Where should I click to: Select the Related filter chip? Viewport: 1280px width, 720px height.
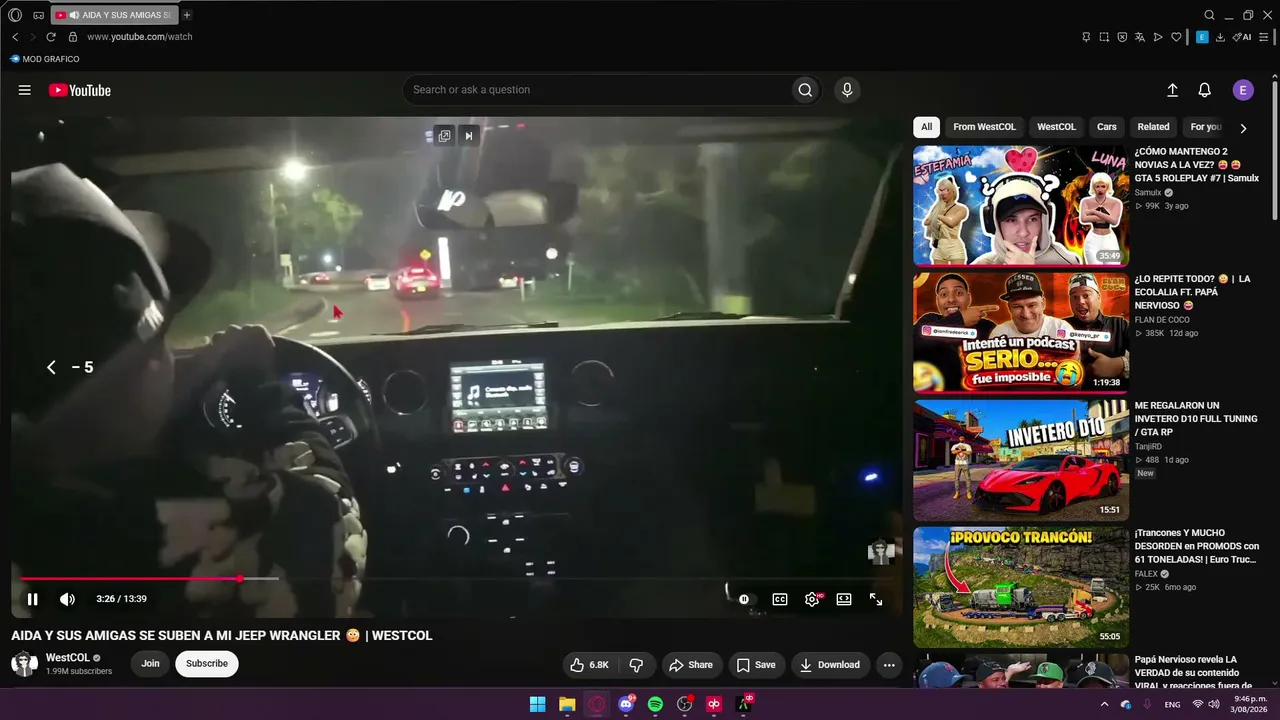(x=1153, y=127)
